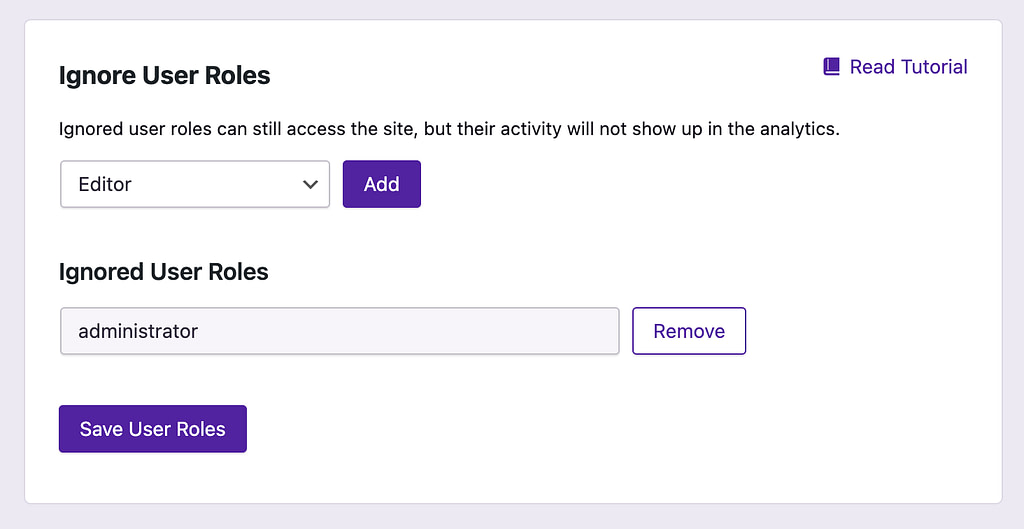Image resolution: width=1024 pixels, height=529 pixels.
Task: Click the ignored roles description sentence
Action: (x=449, y=129)
